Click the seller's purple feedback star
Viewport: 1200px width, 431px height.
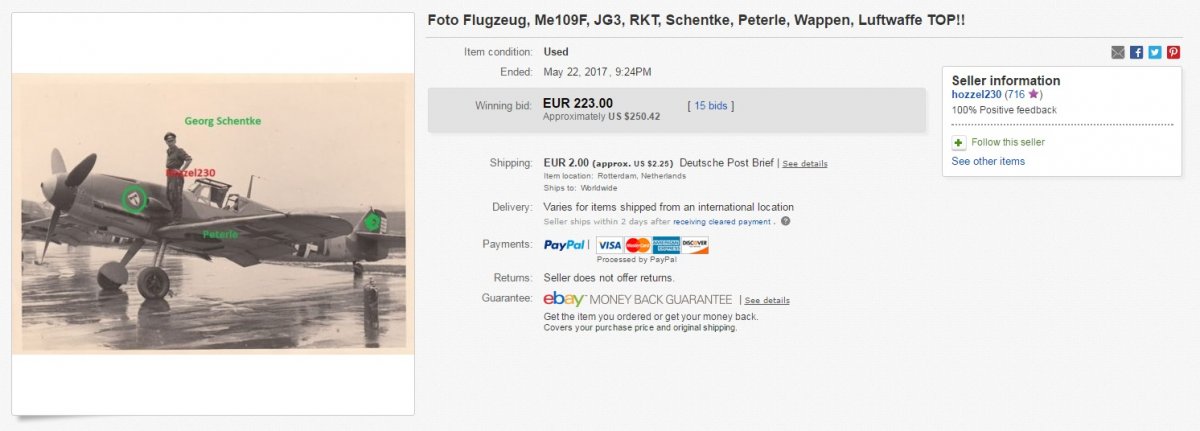click(x=1034, y=95)
